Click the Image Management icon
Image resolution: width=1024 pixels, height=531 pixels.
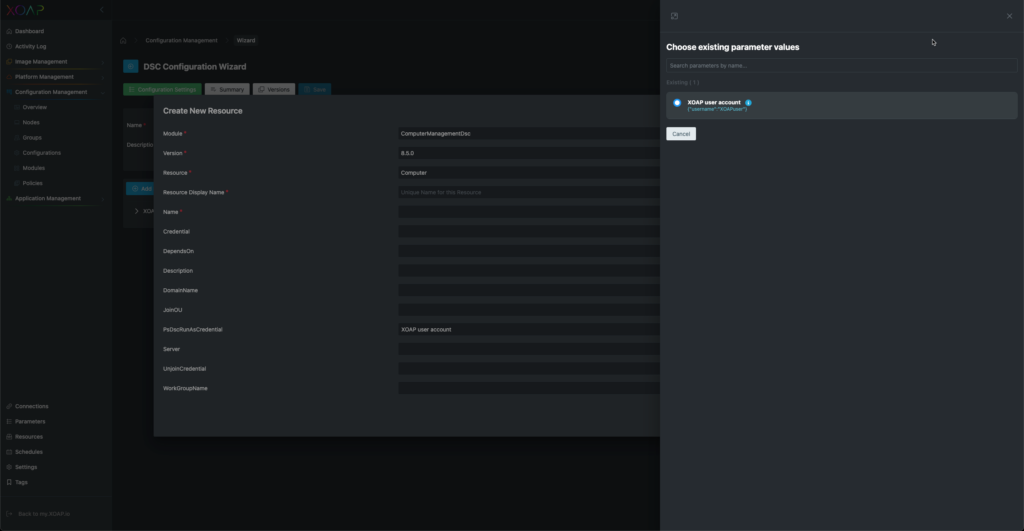click(9, 61)
